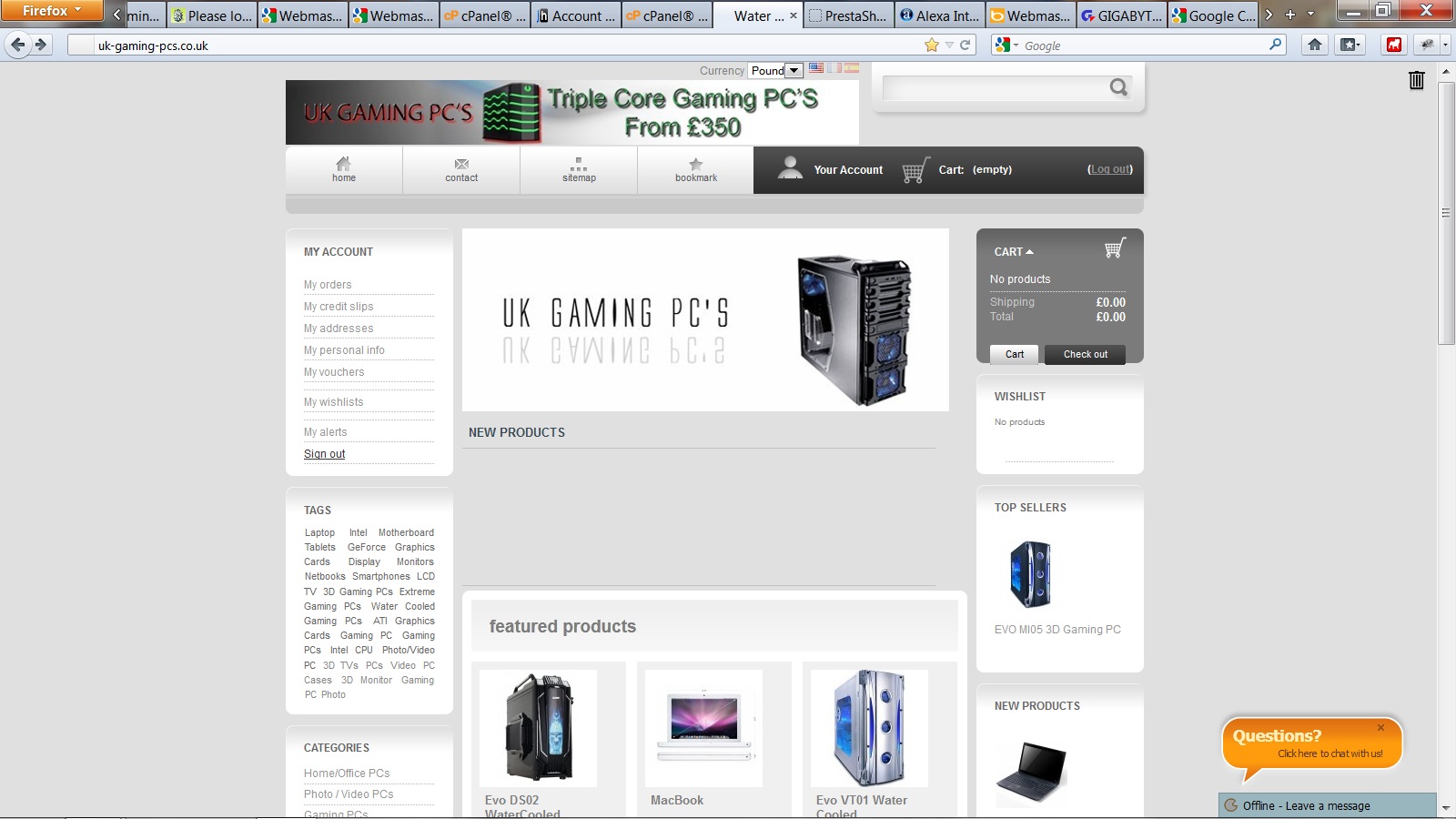Click the Google search magnifier in toolbar
The width and height of the screenshot is (1456, 819).
[1275, 44]
